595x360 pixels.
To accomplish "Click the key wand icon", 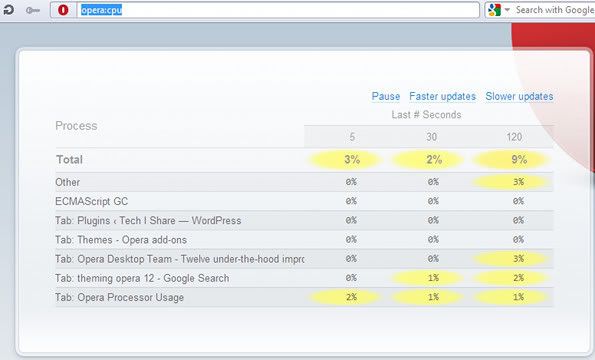I will (33, 10).
